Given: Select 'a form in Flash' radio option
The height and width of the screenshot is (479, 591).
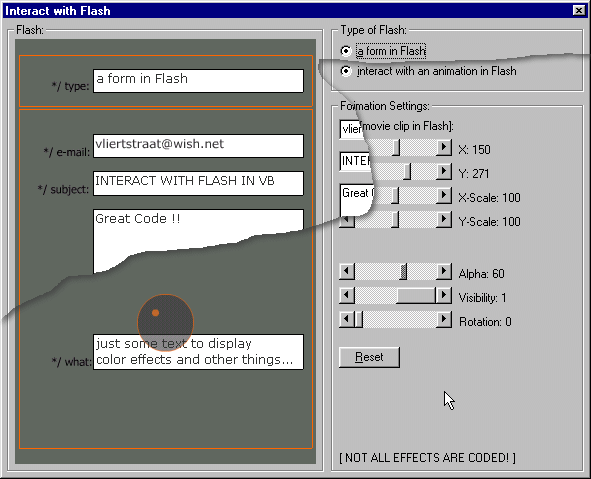Looking at the screenshot, I should point(346,51).
